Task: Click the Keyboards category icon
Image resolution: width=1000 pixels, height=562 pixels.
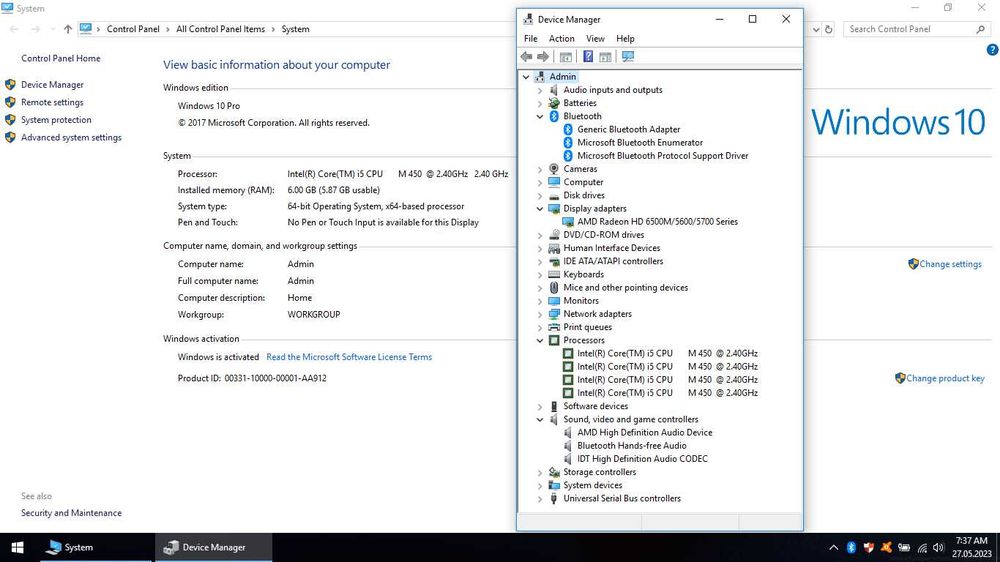Action: click(x=554, y=274)
